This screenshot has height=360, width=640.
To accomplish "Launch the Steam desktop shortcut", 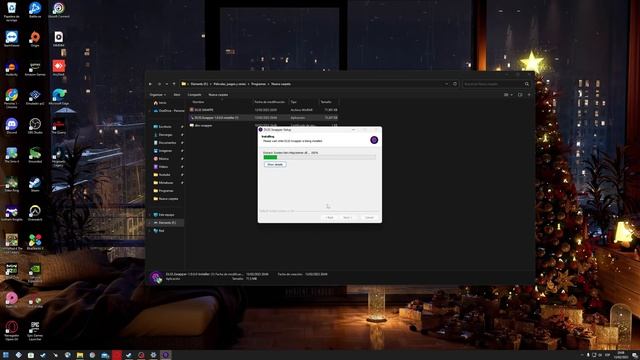I will point(35,184).
